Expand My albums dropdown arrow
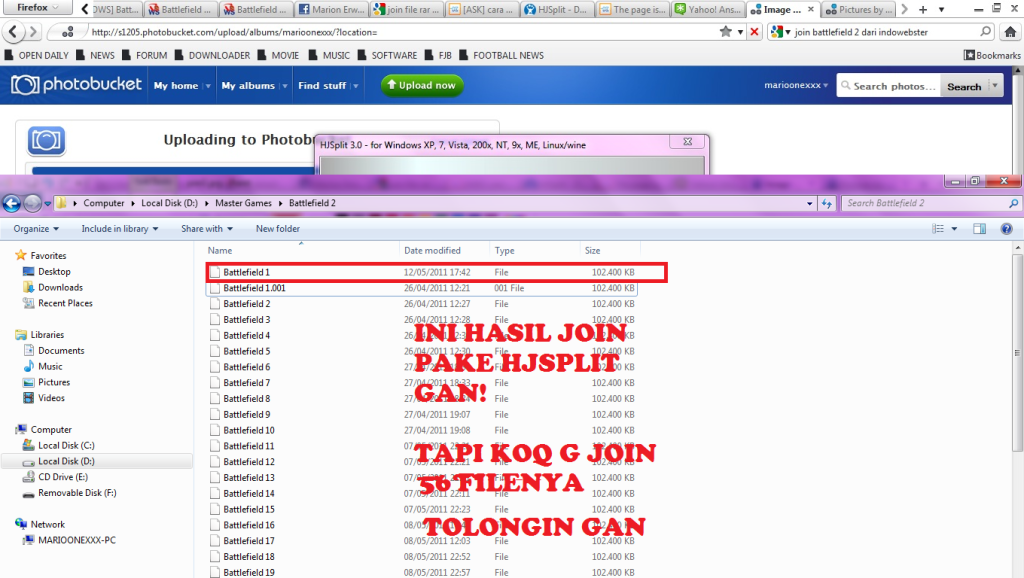 click(x=285, y=86)
